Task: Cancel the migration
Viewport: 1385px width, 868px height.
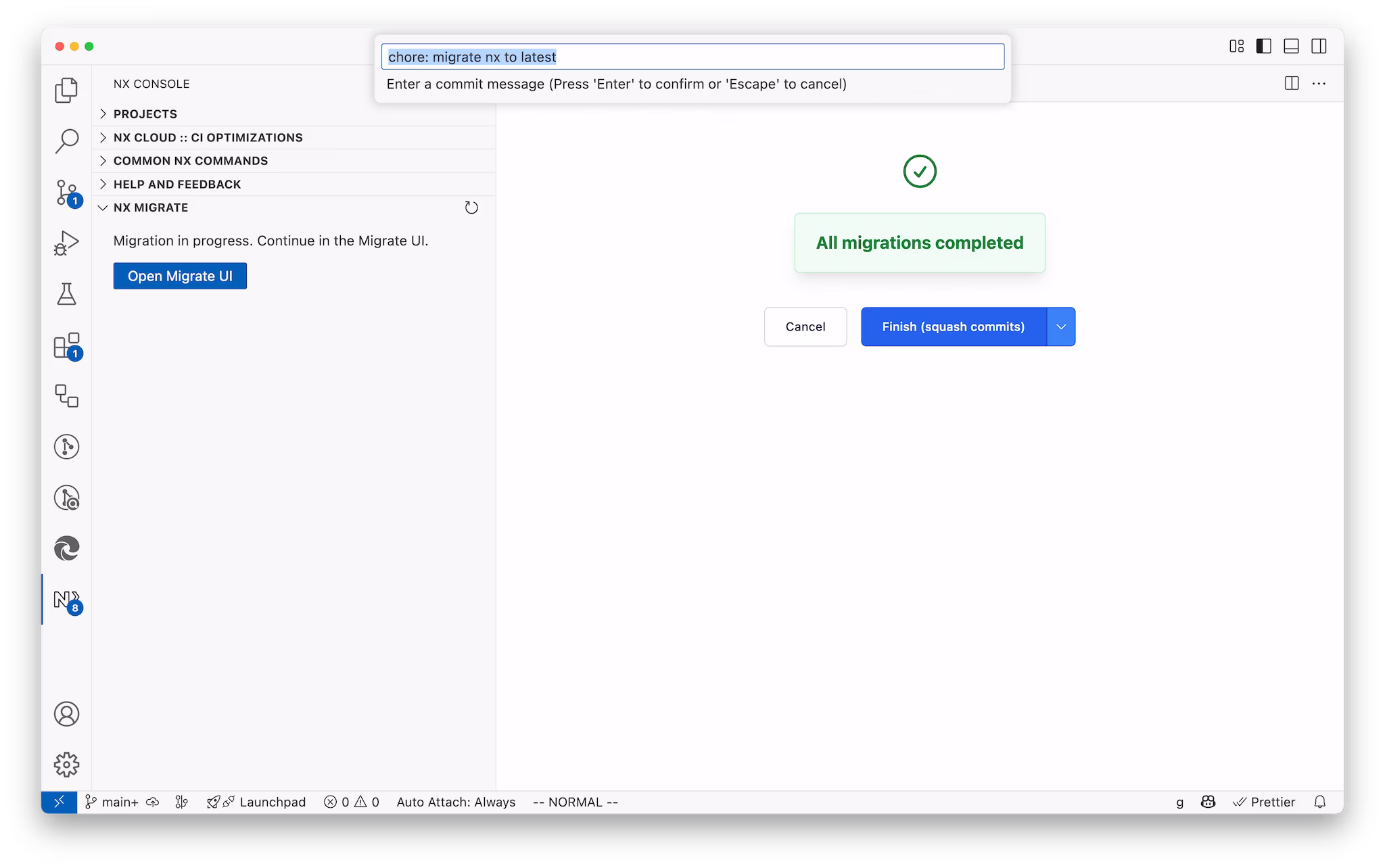Action: pyautogui.click(x=805, y=327)
